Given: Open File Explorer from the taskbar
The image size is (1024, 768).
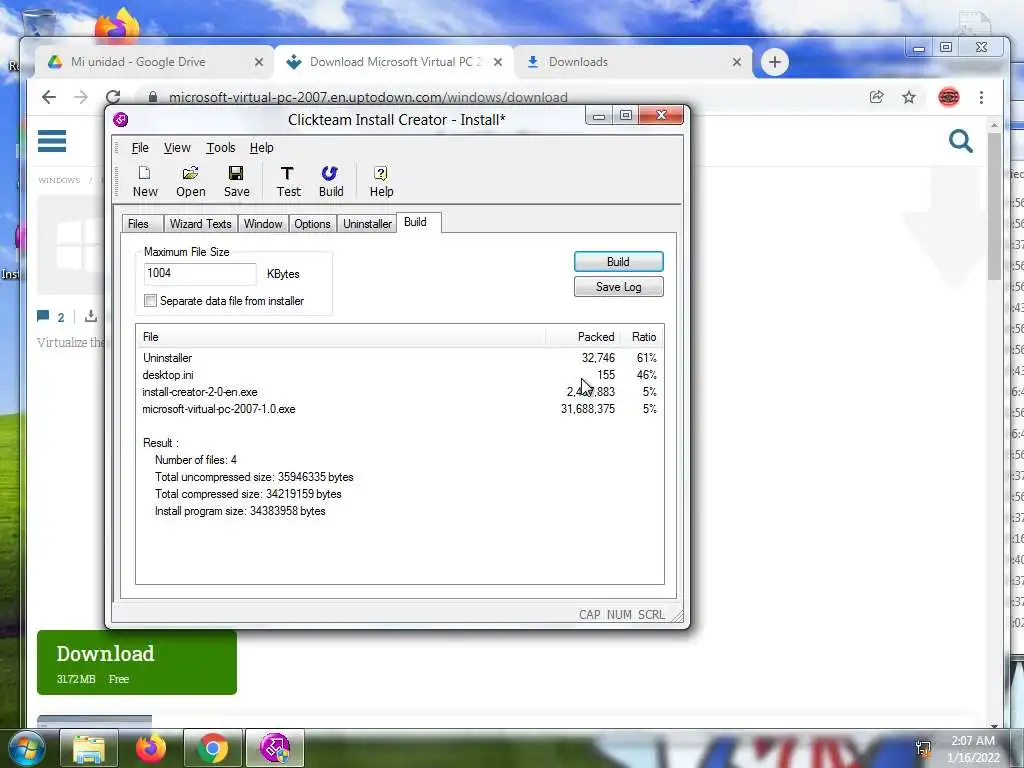Looking at the screenshot, I should pos(89,748).
